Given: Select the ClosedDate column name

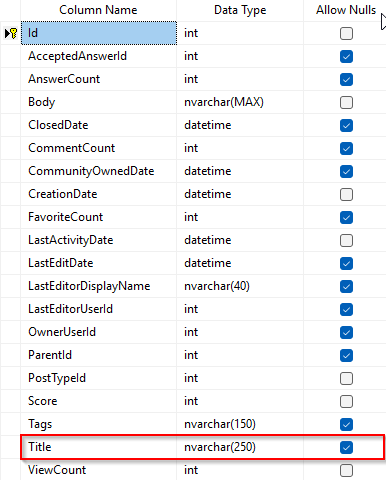Looking at the screenshot, I should point(99,125).
